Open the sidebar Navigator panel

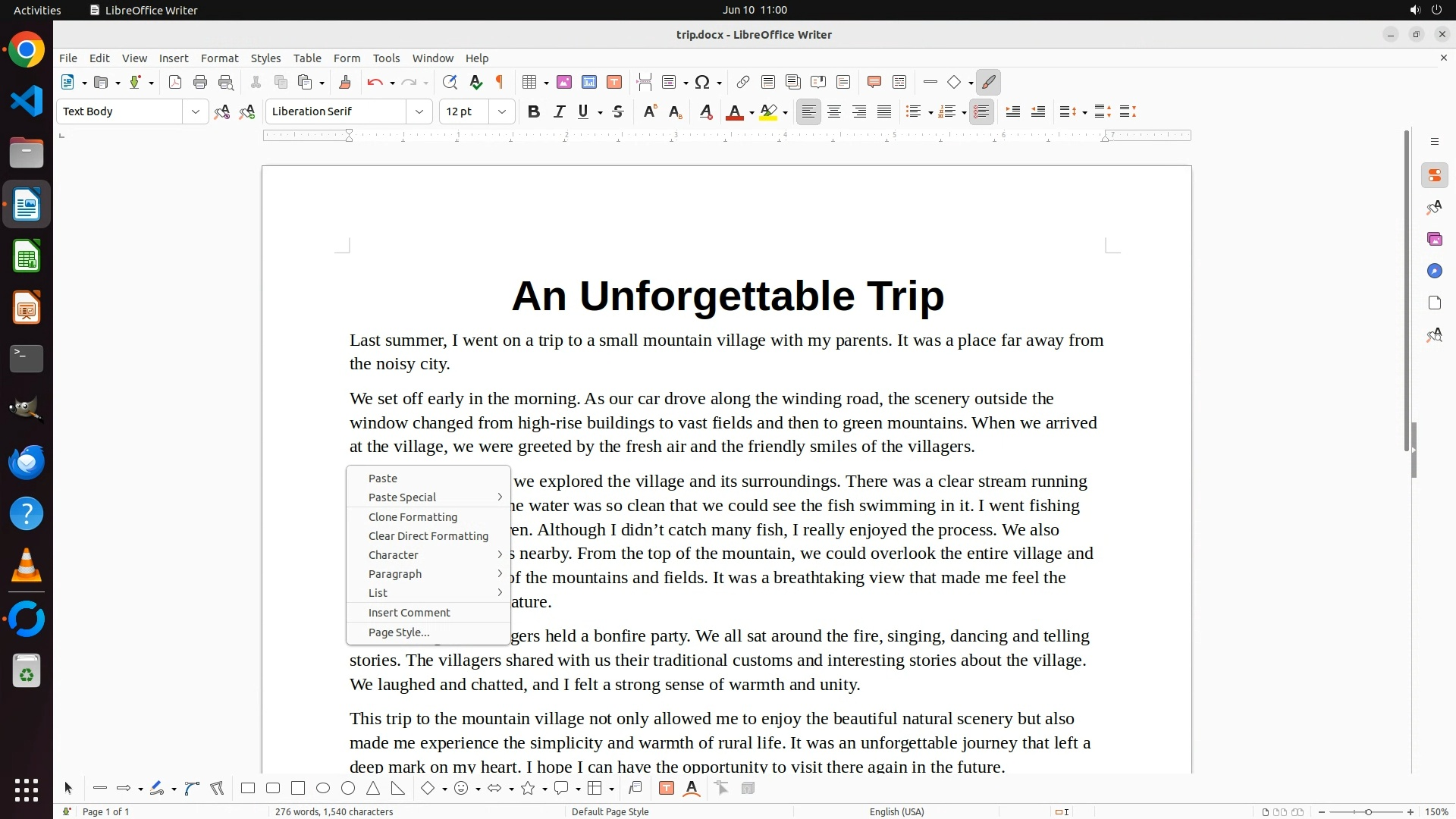coord(1434,271)
